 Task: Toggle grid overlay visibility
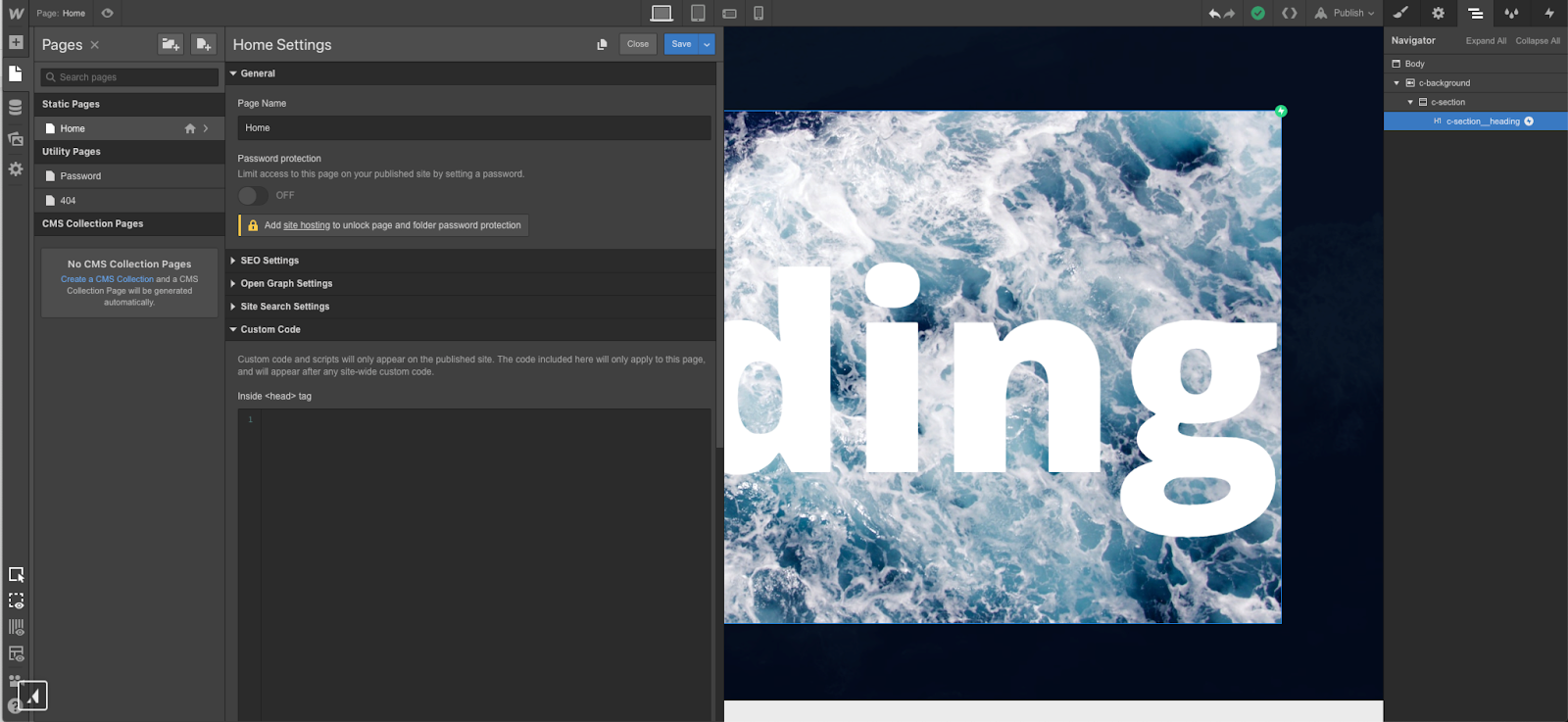16,628
